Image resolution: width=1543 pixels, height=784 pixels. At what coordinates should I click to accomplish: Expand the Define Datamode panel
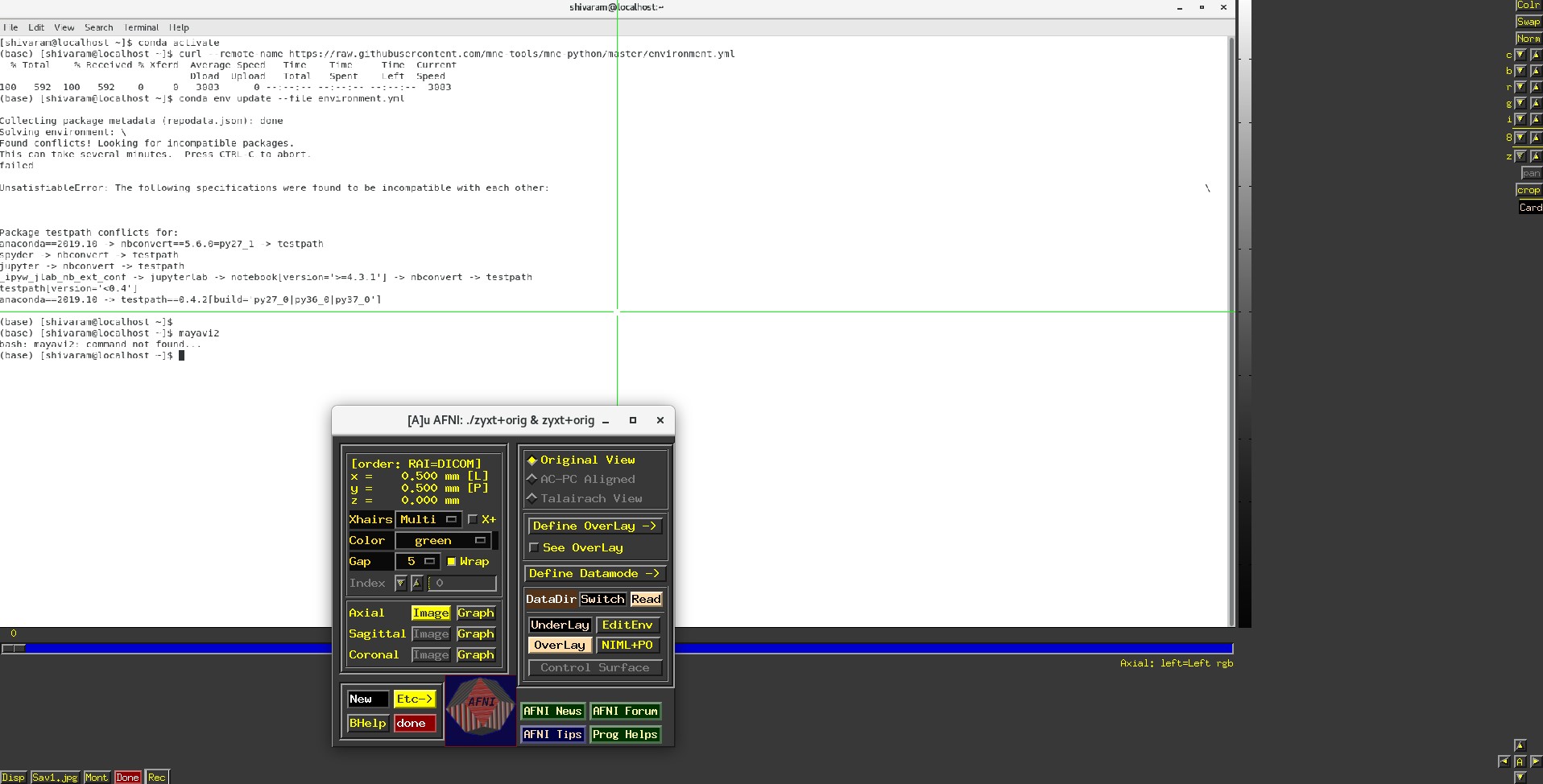595,573
